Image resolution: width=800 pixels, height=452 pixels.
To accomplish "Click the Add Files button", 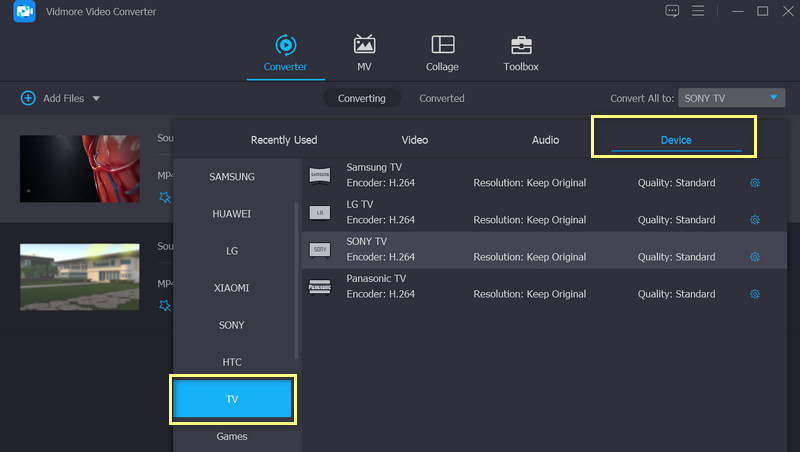I will [x=53, y=98].
